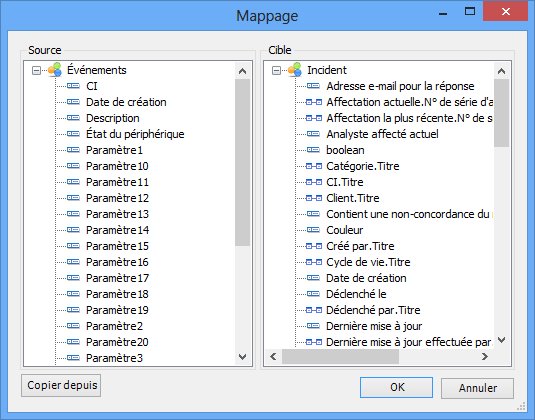
Task: Click the Cible horizontal scroll right arrow
Action: pyautogui.click(x=485, y=357)
